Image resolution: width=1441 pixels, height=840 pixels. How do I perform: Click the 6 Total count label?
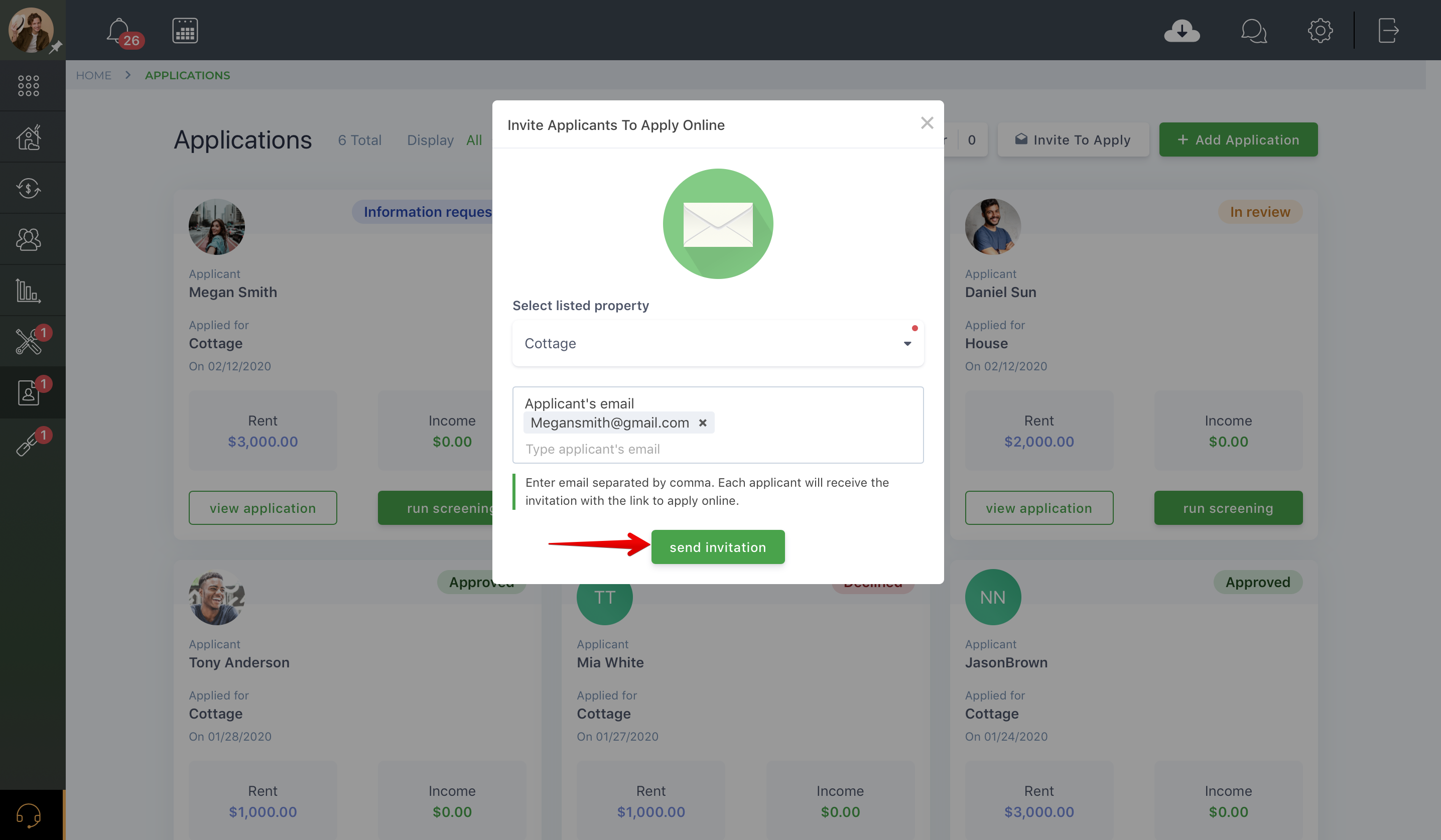(359, 140)
